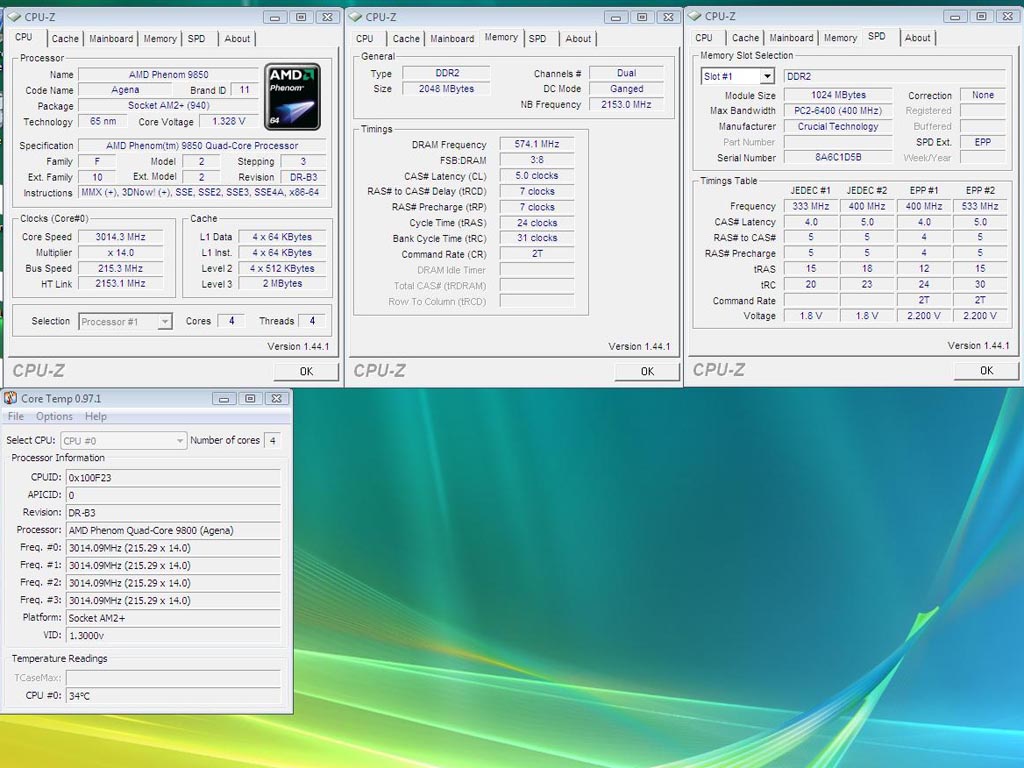Viewport: 1024px width, 768px height.
Task: Click the processor Name field 'AMD Phenom 9850'
Action: [168, 74]
